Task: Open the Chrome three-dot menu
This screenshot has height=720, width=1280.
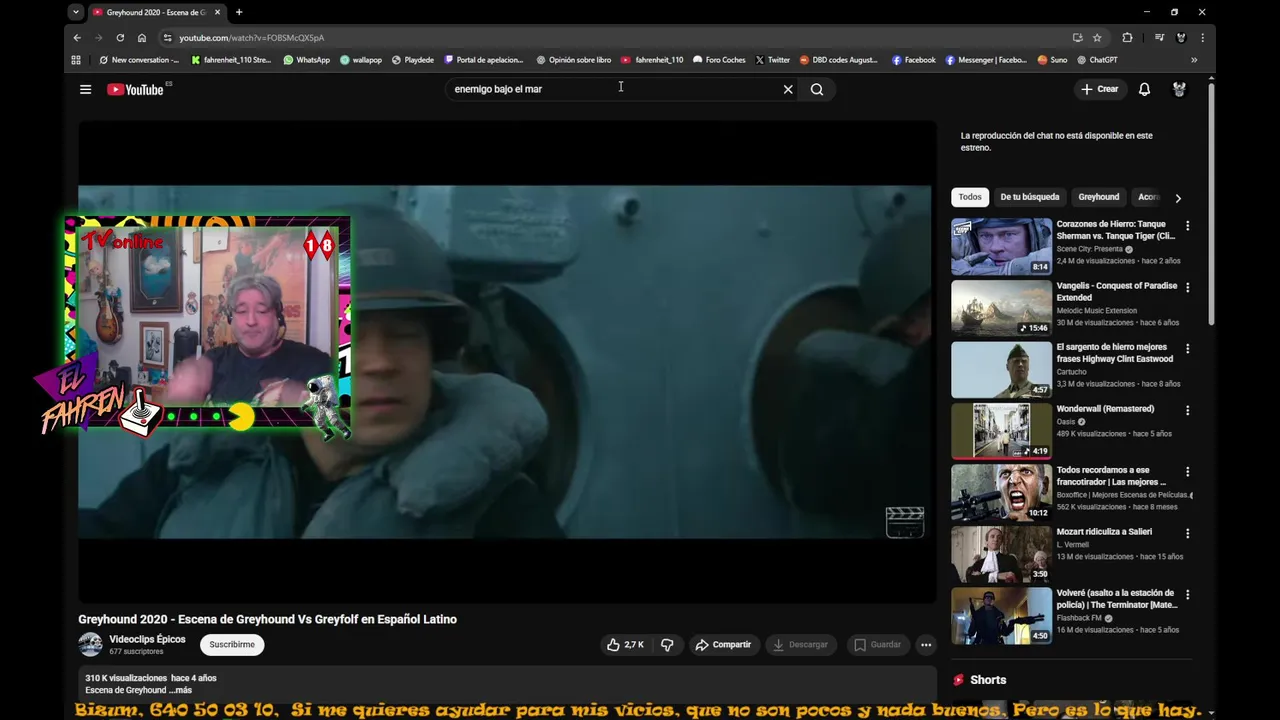Action: (1202, 37)
